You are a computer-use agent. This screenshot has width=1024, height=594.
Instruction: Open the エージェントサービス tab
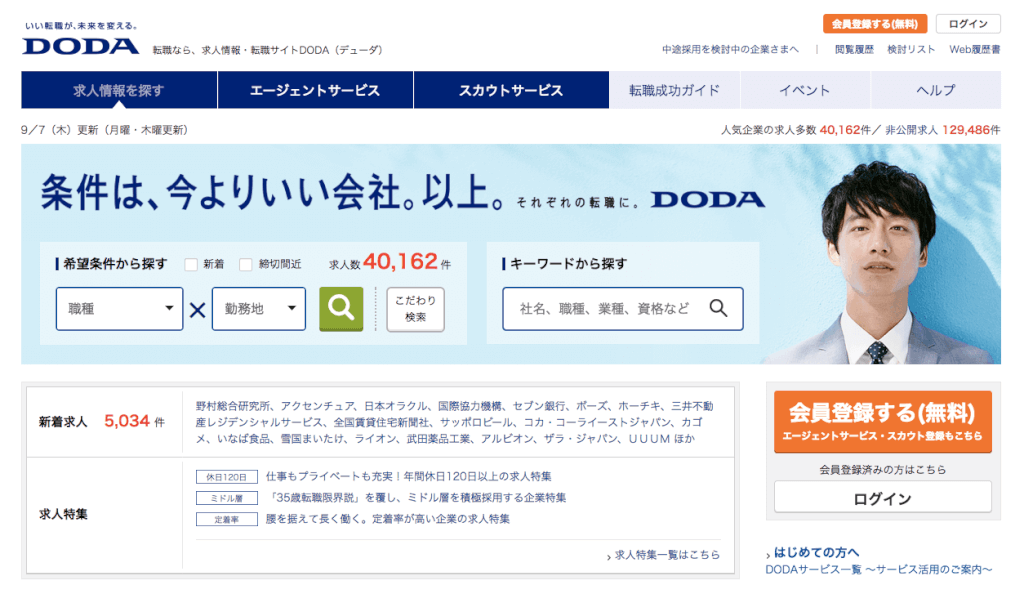click(315, 90)
